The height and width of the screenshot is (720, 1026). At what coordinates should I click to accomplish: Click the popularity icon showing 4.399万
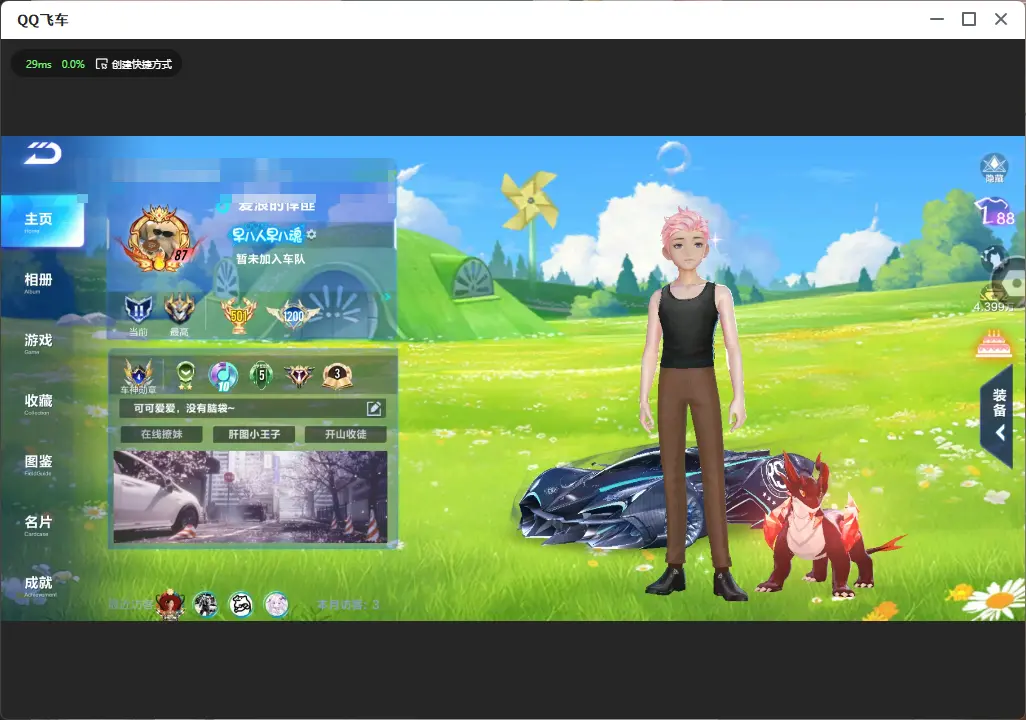(x=993, y=300)
